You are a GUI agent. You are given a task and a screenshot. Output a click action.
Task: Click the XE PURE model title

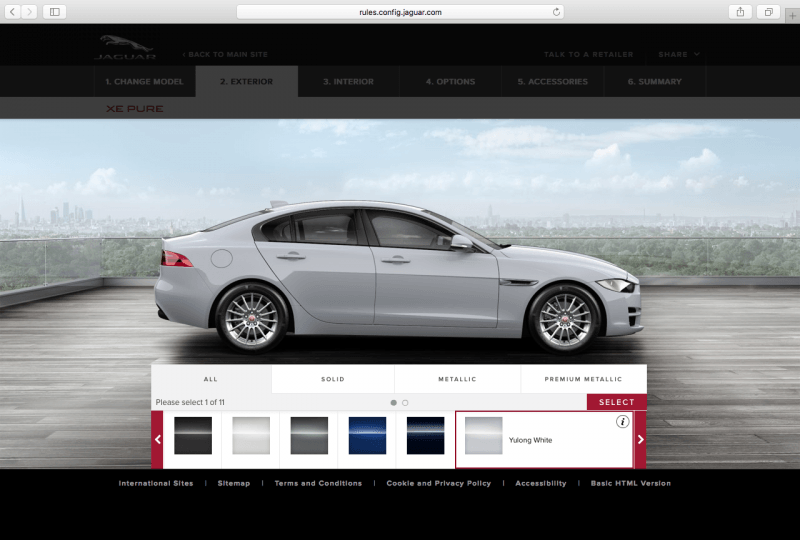tap(135, 109)
